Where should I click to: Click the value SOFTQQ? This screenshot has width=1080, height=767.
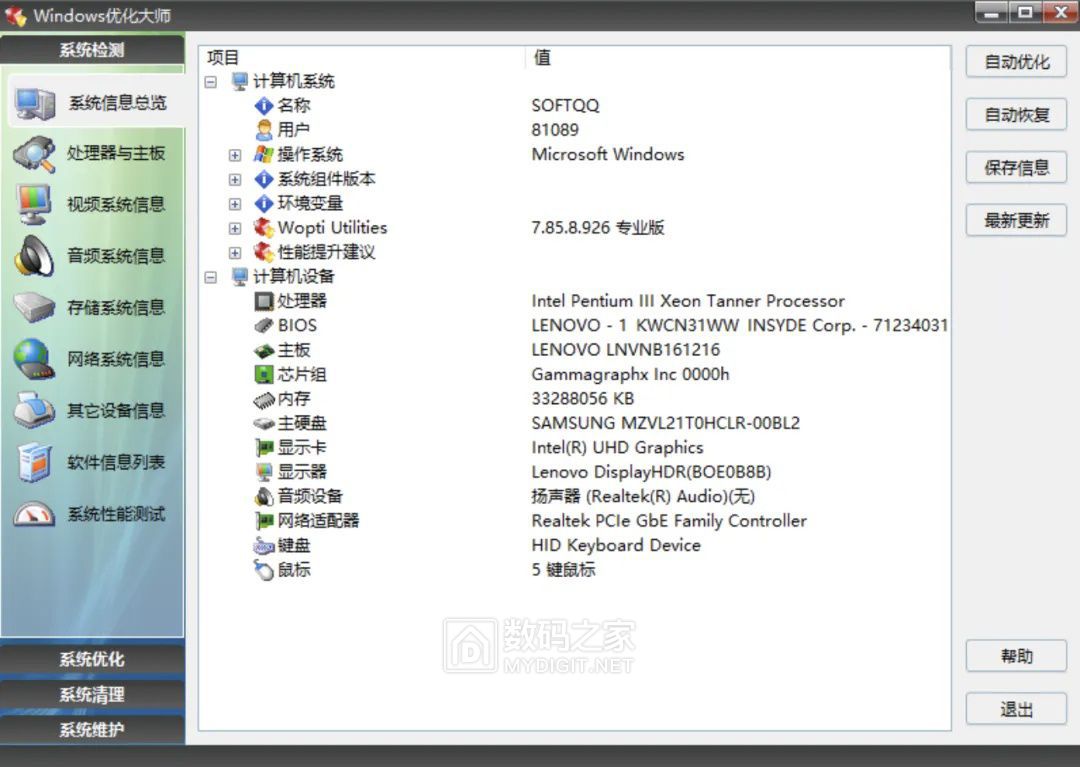click(x=565, y=105)
